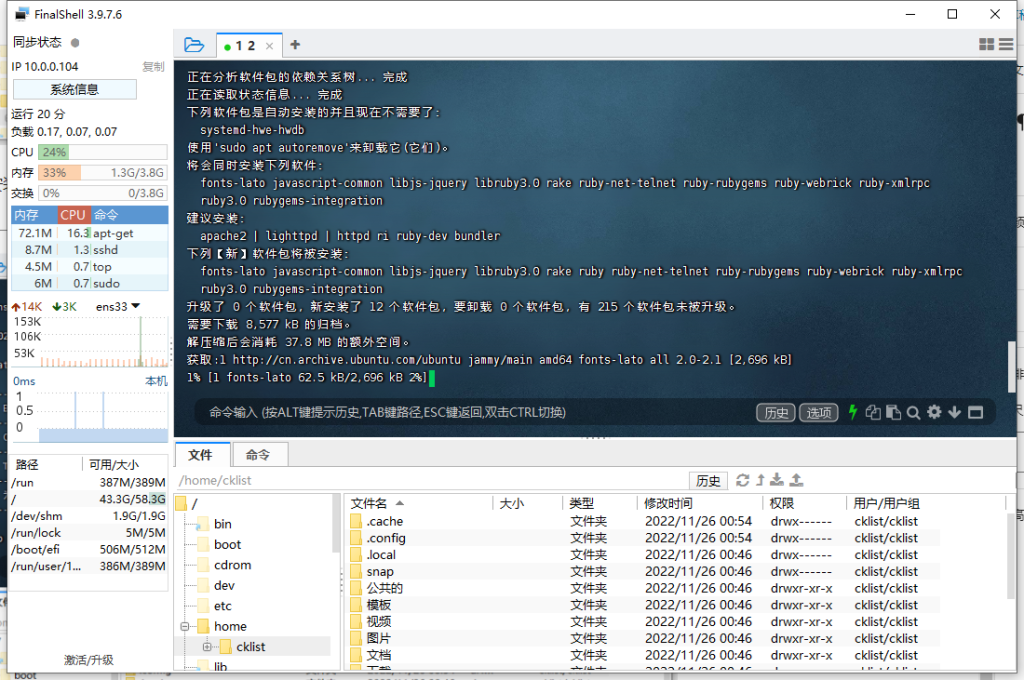Sort by 用户/用户组 column header

(925, 504)
